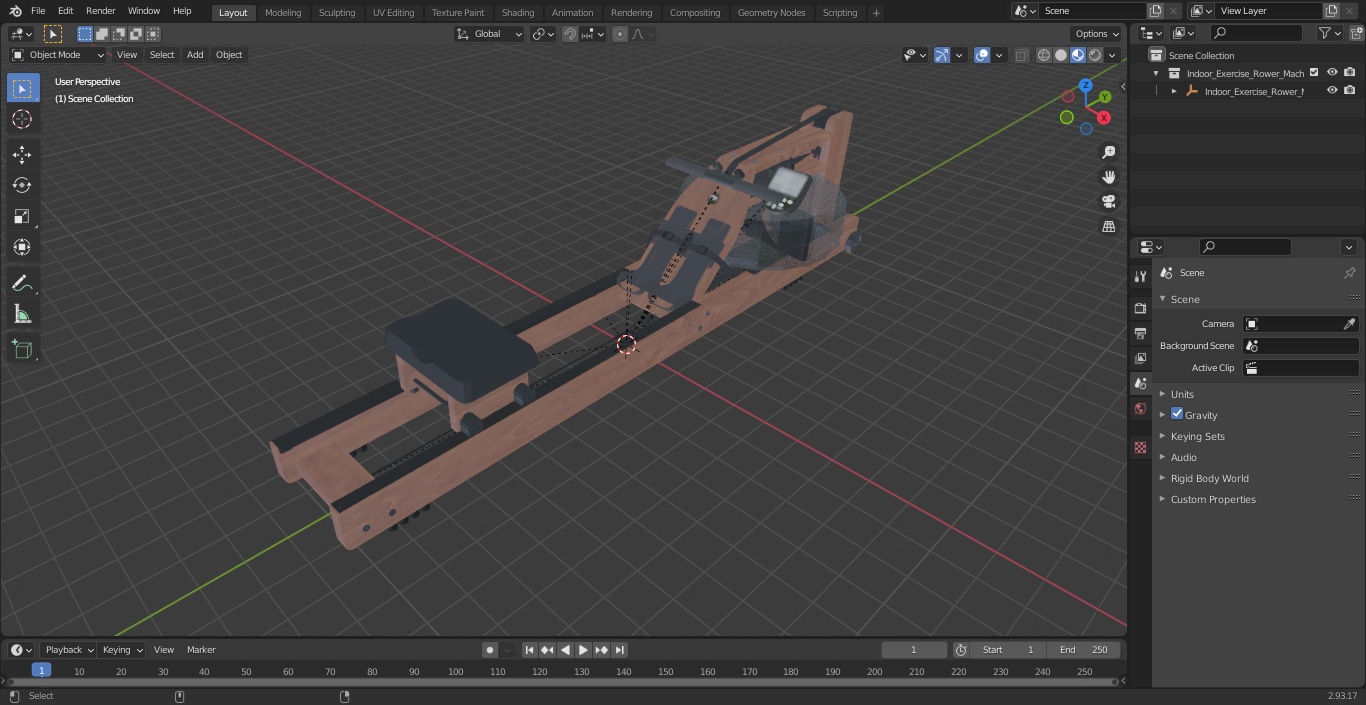Viewport: 1366px width, 705px height.
Task: Select the Move tool in toolbar
Action: (22, 154)
